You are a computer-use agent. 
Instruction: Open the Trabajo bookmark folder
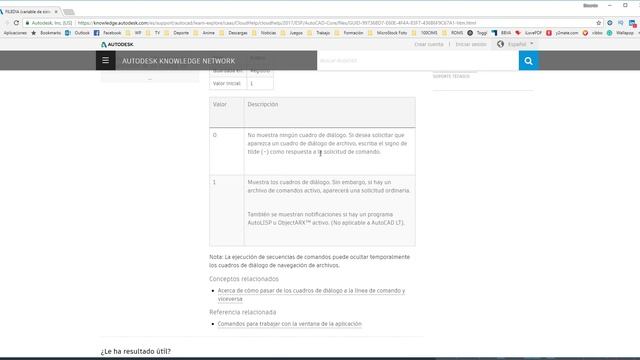point(319,33)
